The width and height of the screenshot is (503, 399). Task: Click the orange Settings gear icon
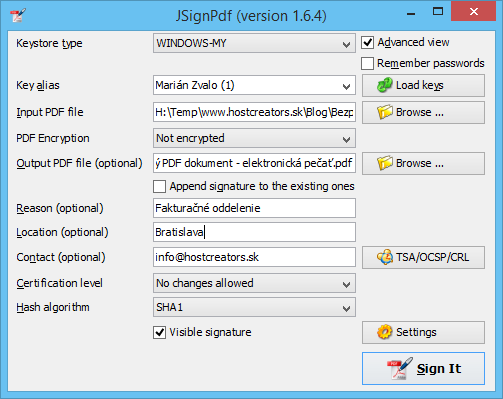[x=385, y=332]
